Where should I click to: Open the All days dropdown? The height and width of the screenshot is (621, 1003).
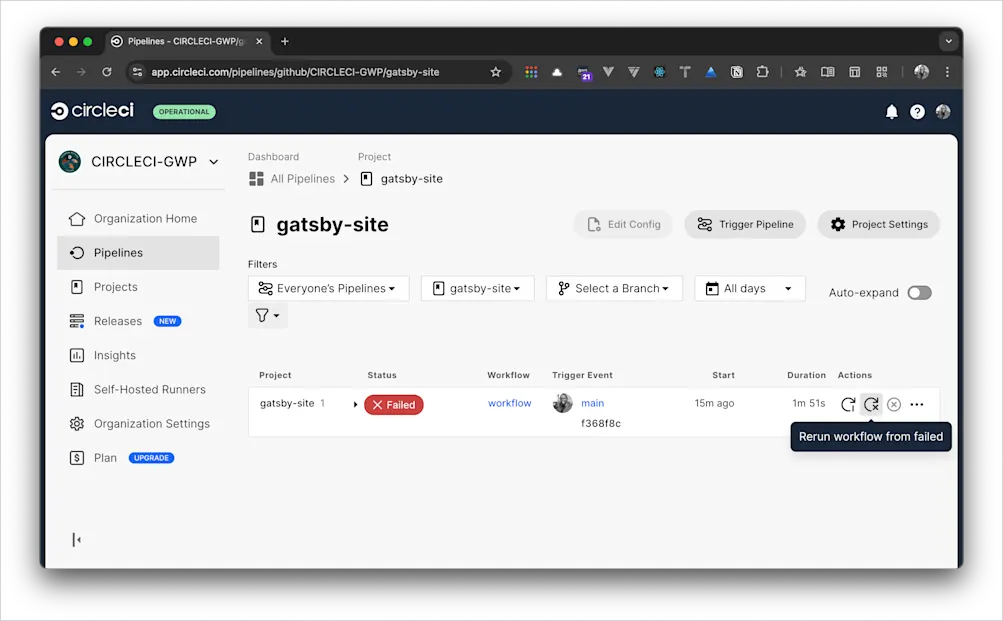(749, 288)
